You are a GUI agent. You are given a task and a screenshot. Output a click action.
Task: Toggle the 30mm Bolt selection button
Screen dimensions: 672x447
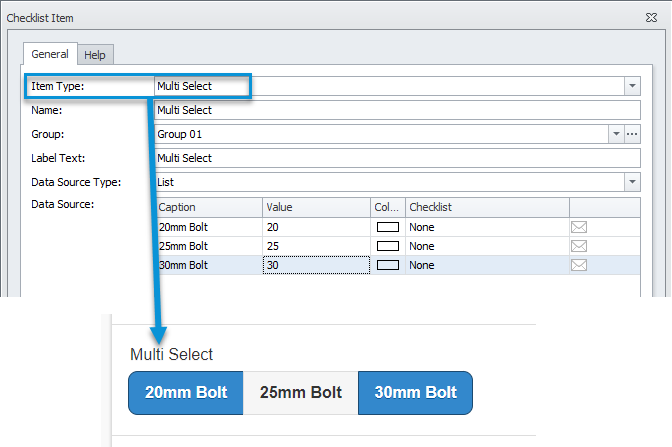click(x=415, y=393)
